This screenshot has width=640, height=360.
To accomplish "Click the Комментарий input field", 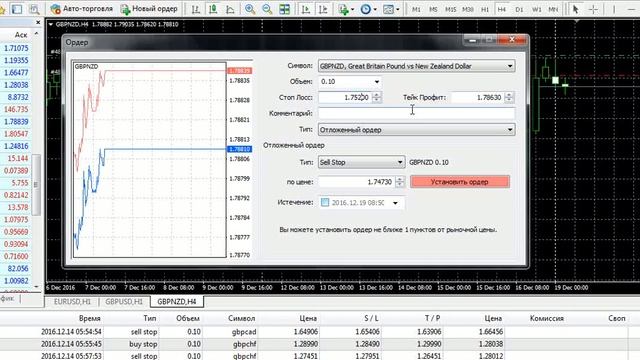I will [416, 113].
